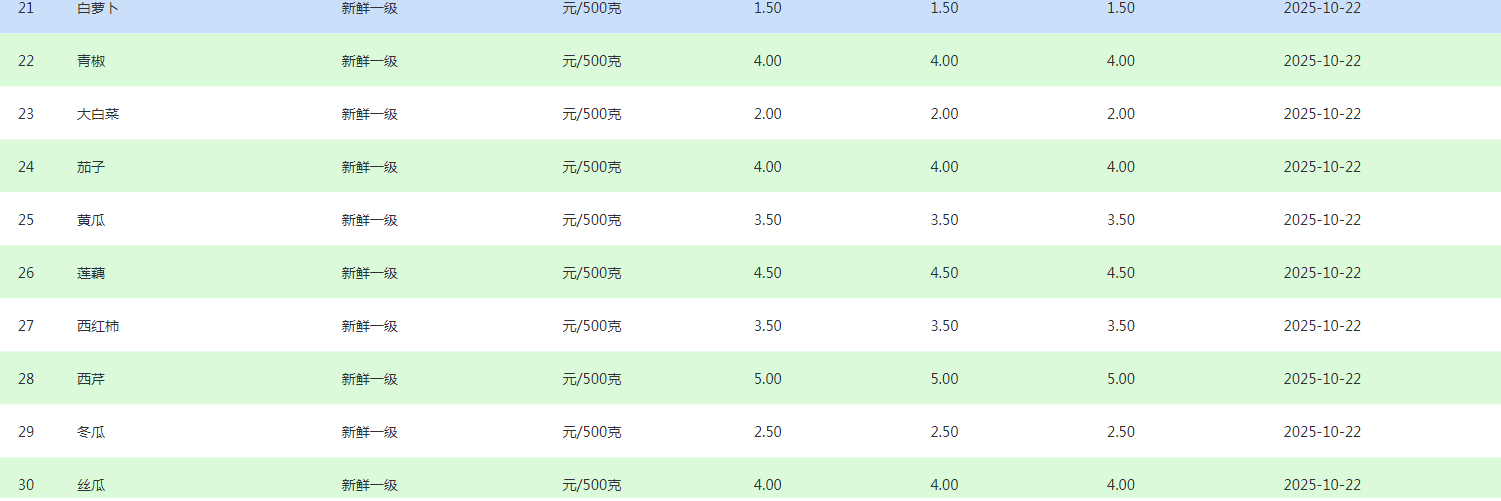Click row number 23 index cell
Viewport: 1501px width, 501px height.
[x=26, y=114]
